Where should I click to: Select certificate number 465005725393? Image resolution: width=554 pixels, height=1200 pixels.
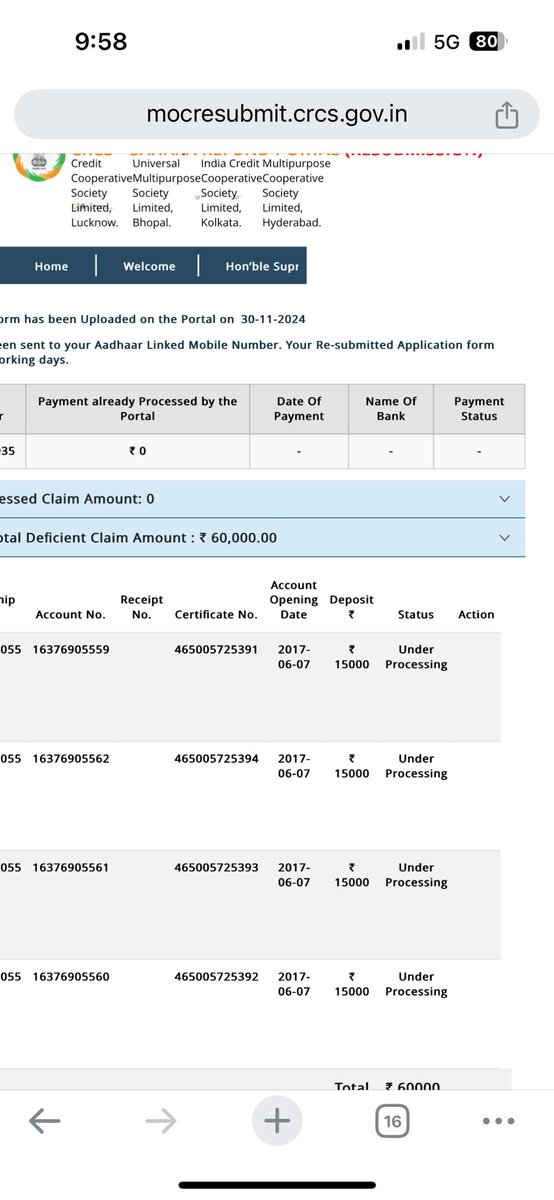pos(216,867)
